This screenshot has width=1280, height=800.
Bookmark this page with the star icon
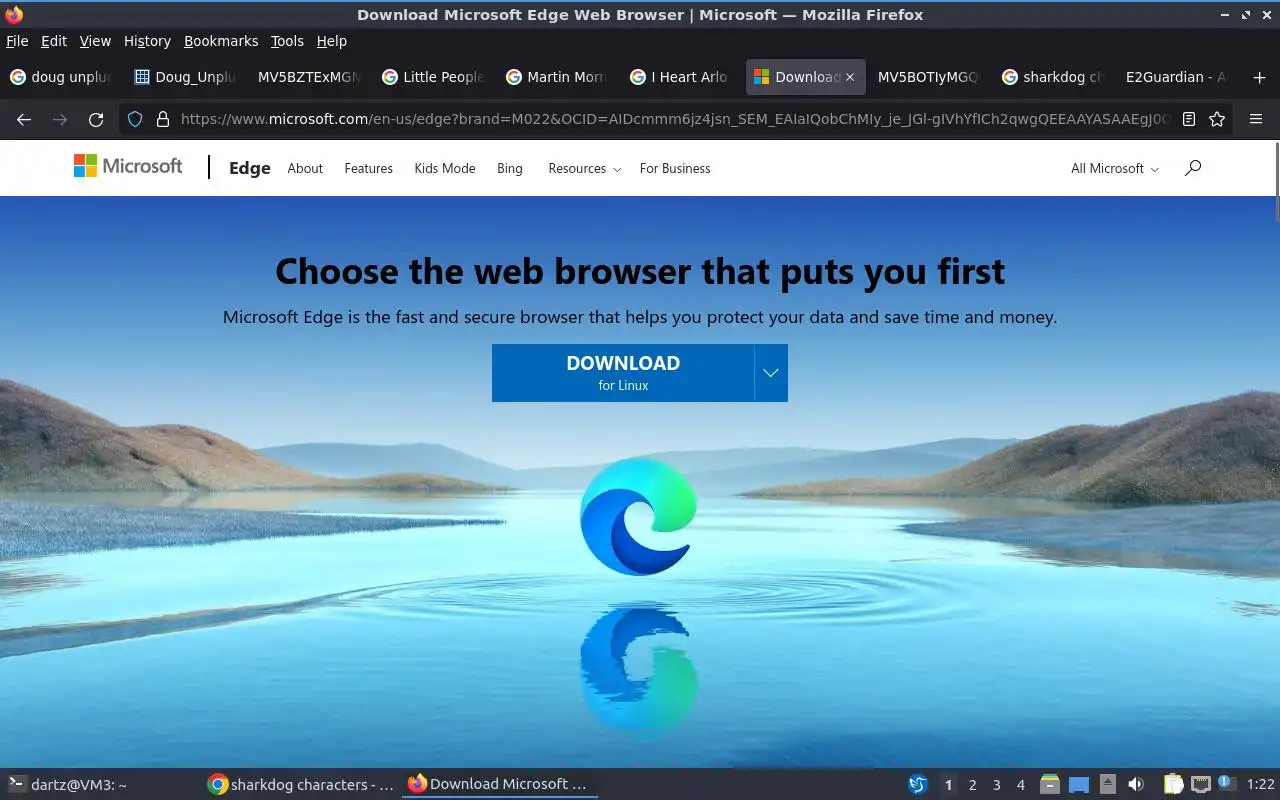(x=1217, y=119)
